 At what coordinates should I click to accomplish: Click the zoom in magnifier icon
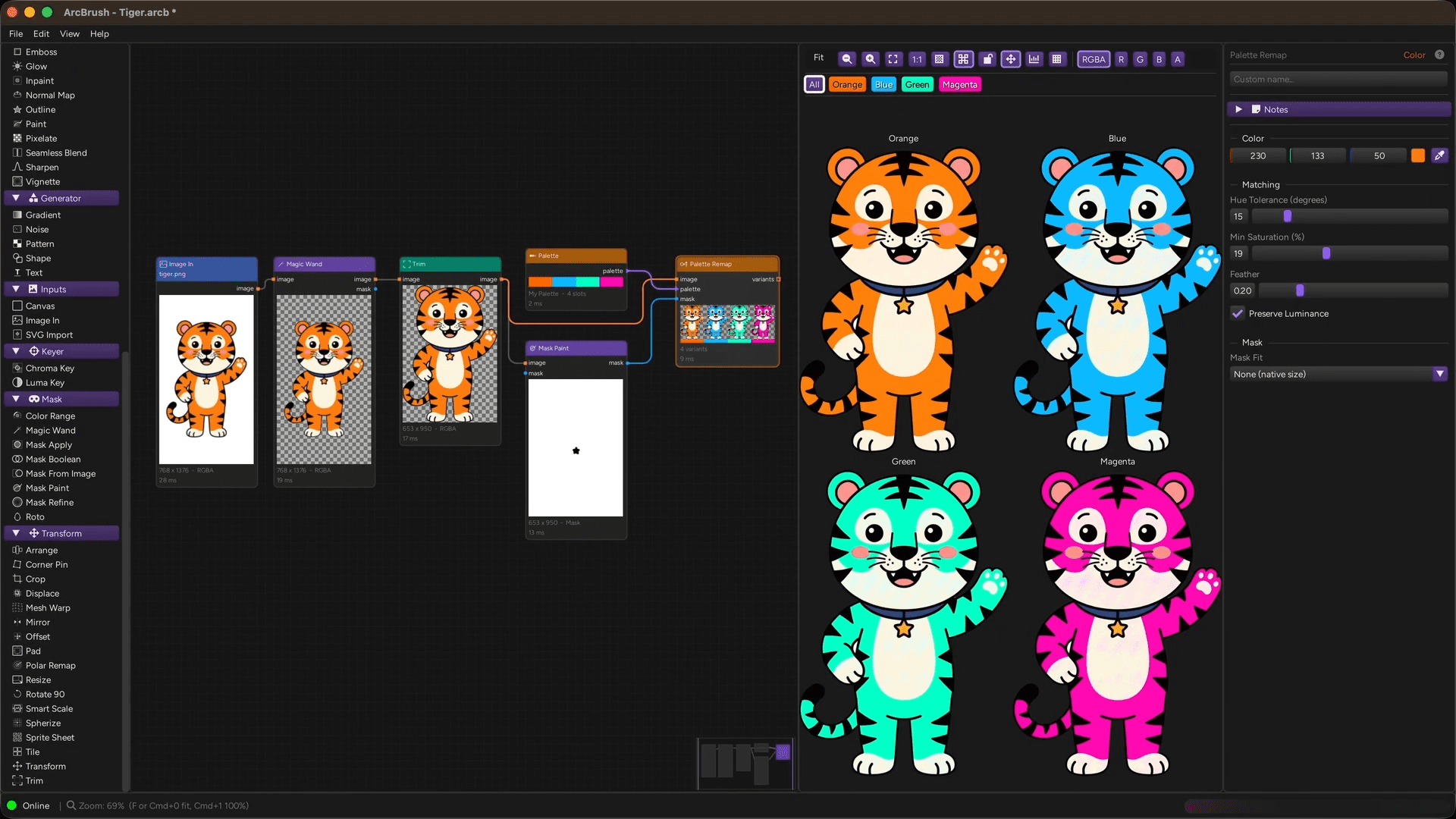(871, 59)
